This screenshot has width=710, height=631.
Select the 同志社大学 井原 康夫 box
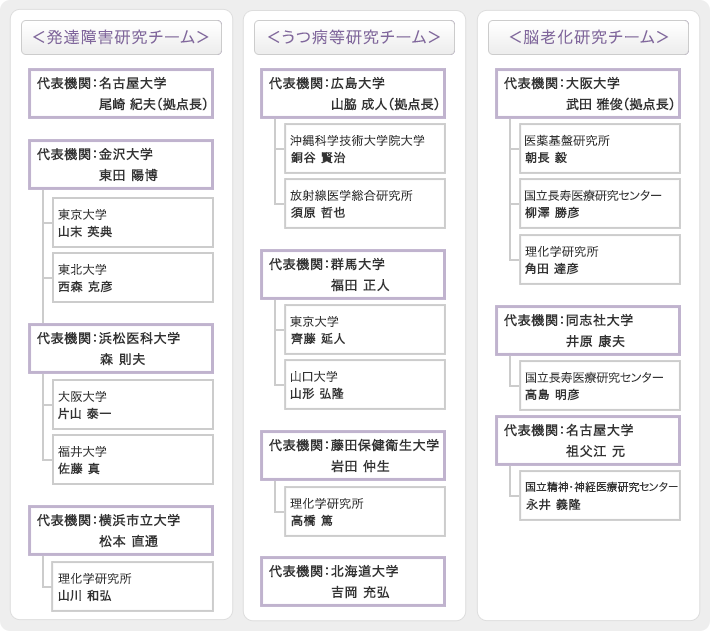tap(588, 330)
